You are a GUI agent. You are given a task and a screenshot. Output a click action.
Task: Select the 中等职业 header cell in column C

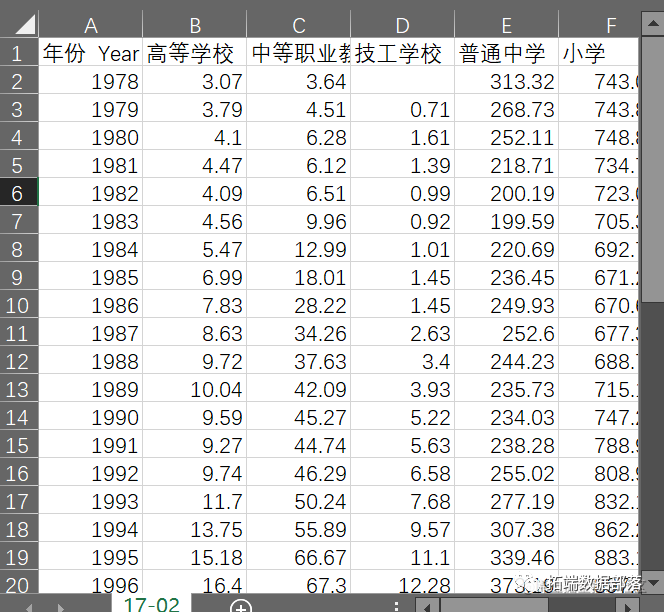point(299,52)
